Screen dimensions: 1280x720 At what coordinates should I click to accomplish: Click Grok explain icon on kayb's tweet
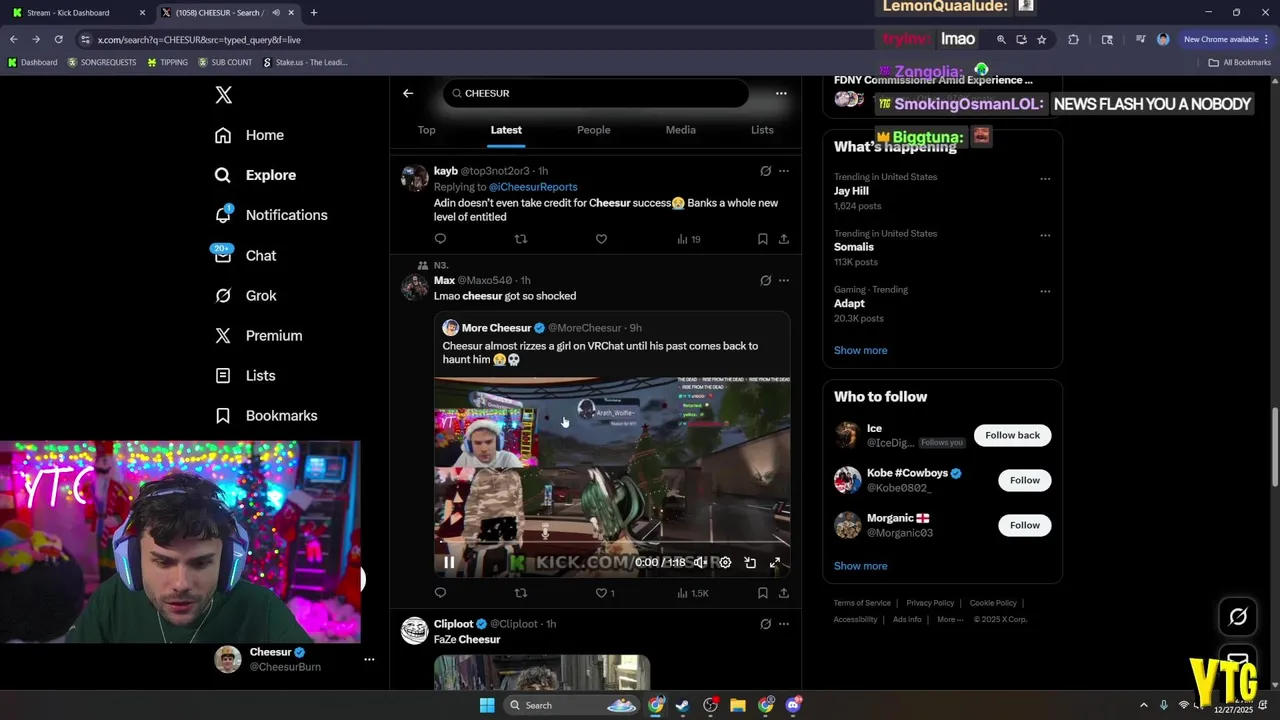pyautogui.click(x=765, y=171)
